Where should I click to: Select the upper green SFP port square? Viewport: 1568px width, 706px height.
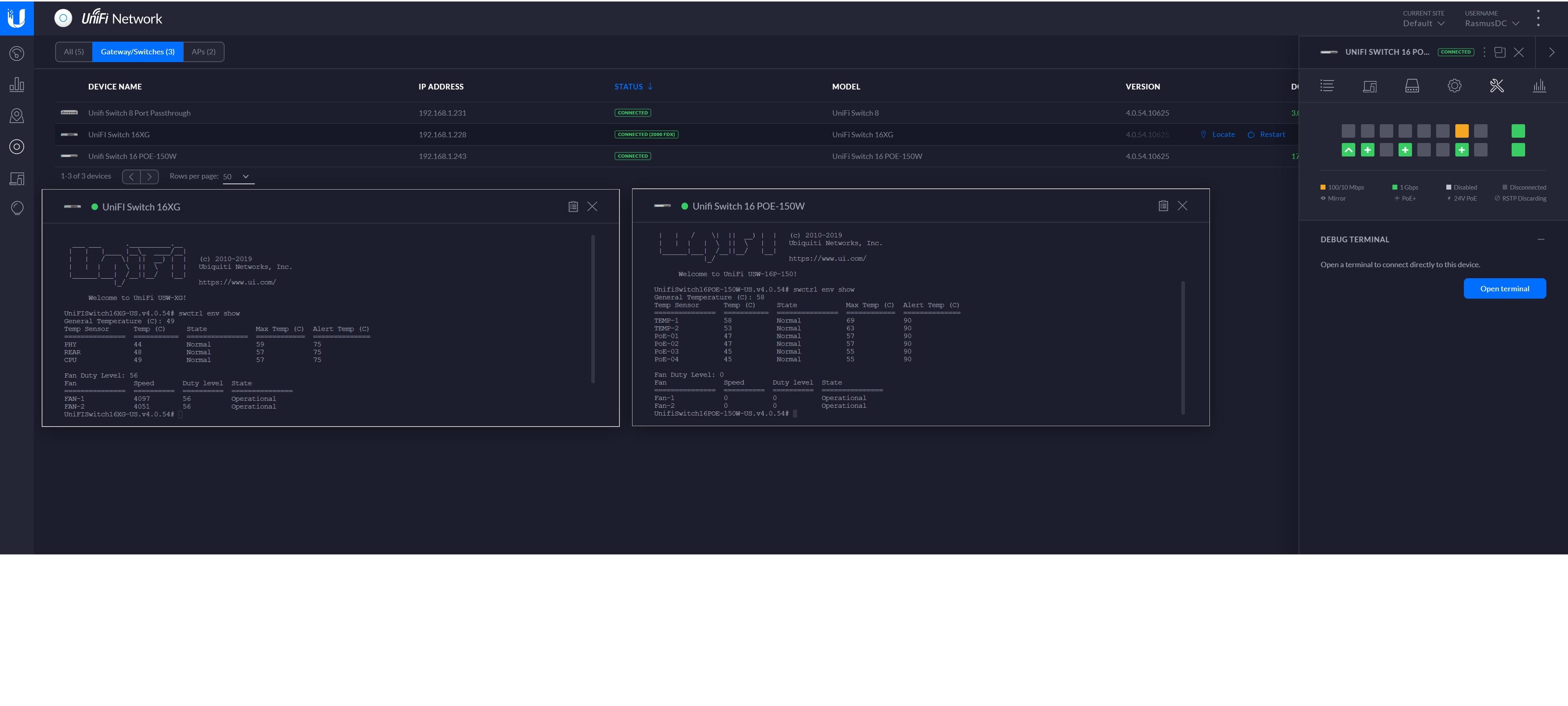tap(1518, 131)
